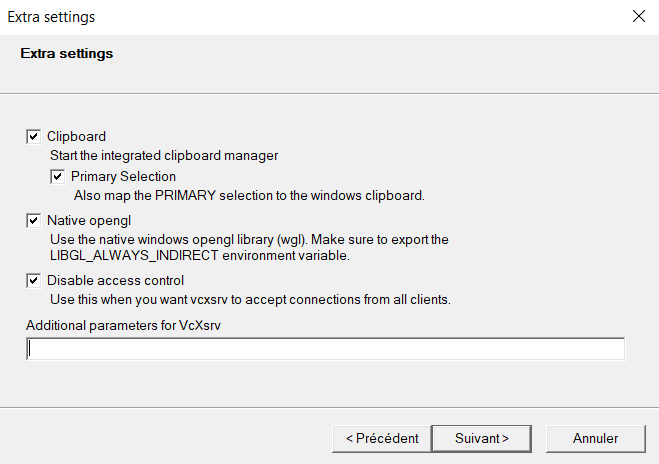
Task: Click the Suivant button
Action: tap(481, 438)
